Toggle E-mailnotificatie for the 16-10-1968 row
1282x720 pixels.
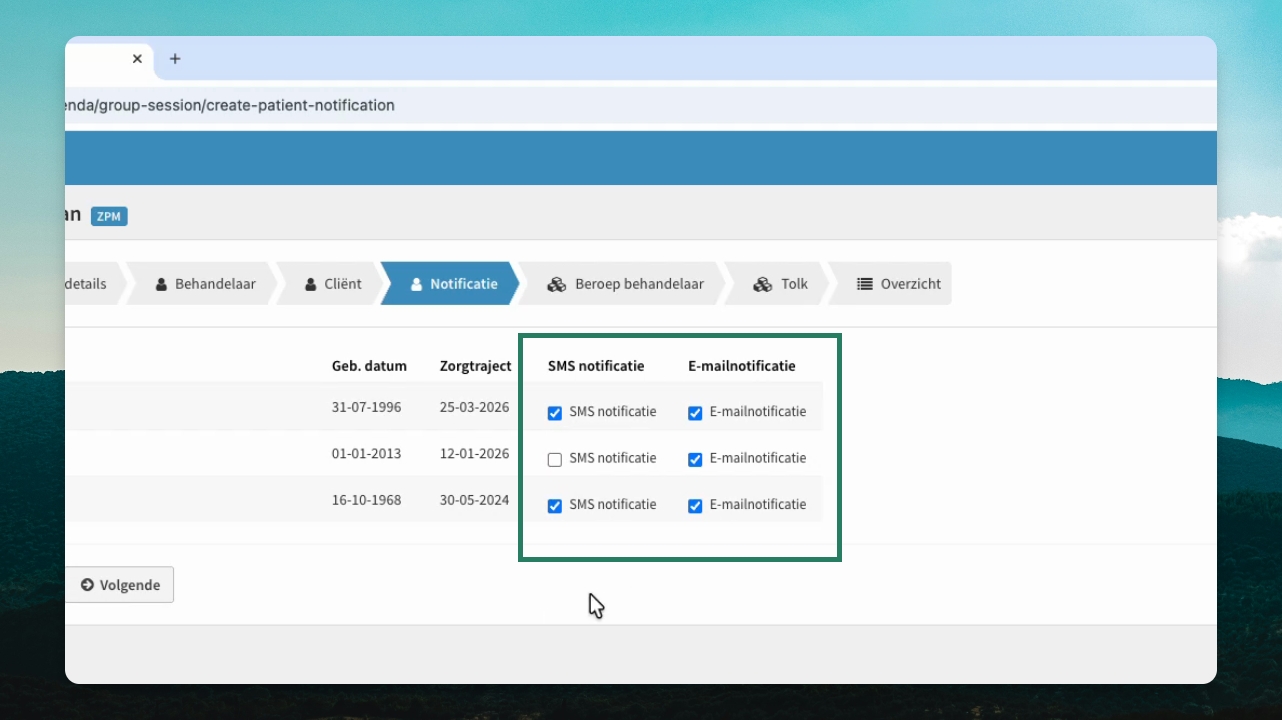pyautogui.click(x=695, y=506)
